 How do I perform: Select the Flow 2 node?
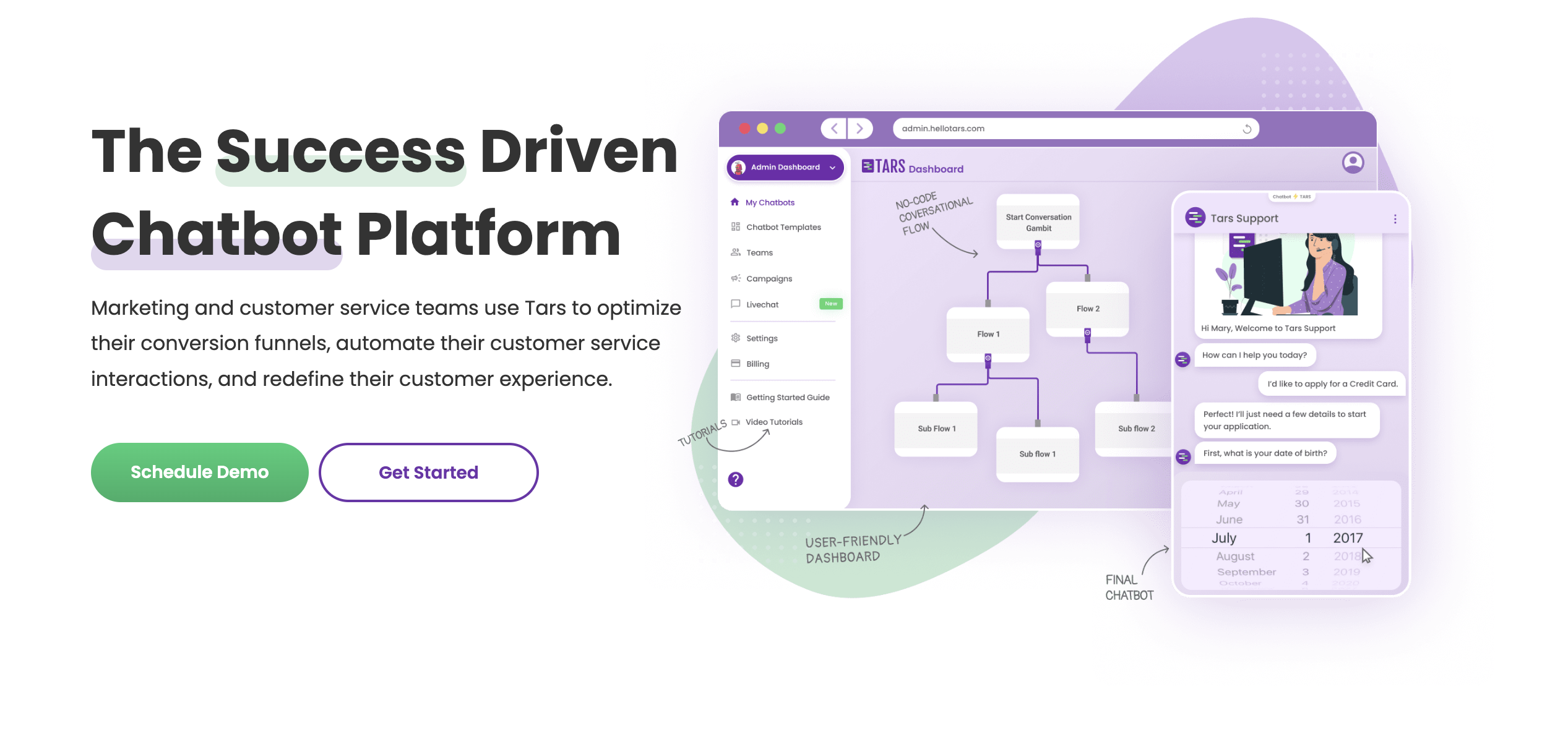[1087, 309]
